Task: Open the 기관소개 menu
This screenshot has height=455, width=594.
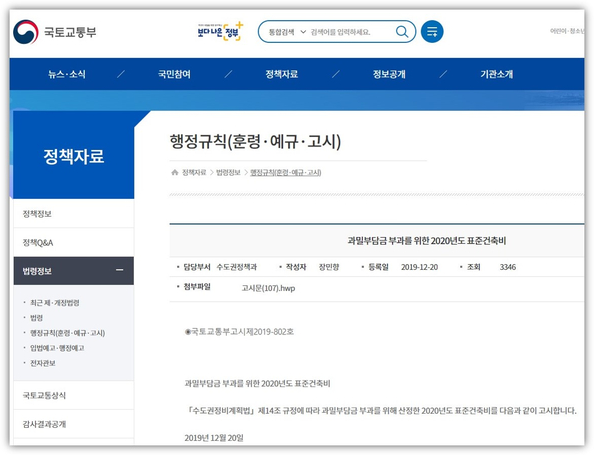Action: click(497, 74)
